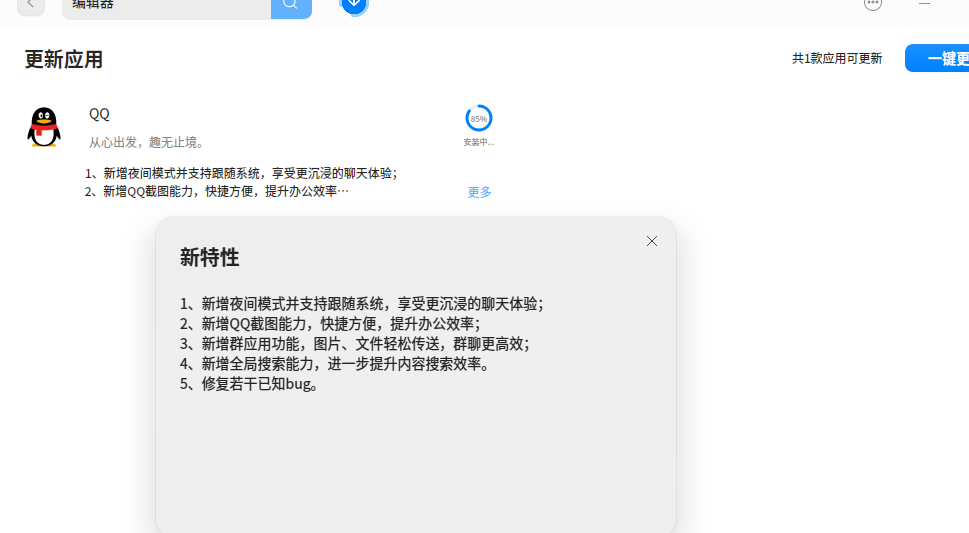Open the QQ app name link
This screenshot has height=533, width=969.
click(x=99, y=114)
